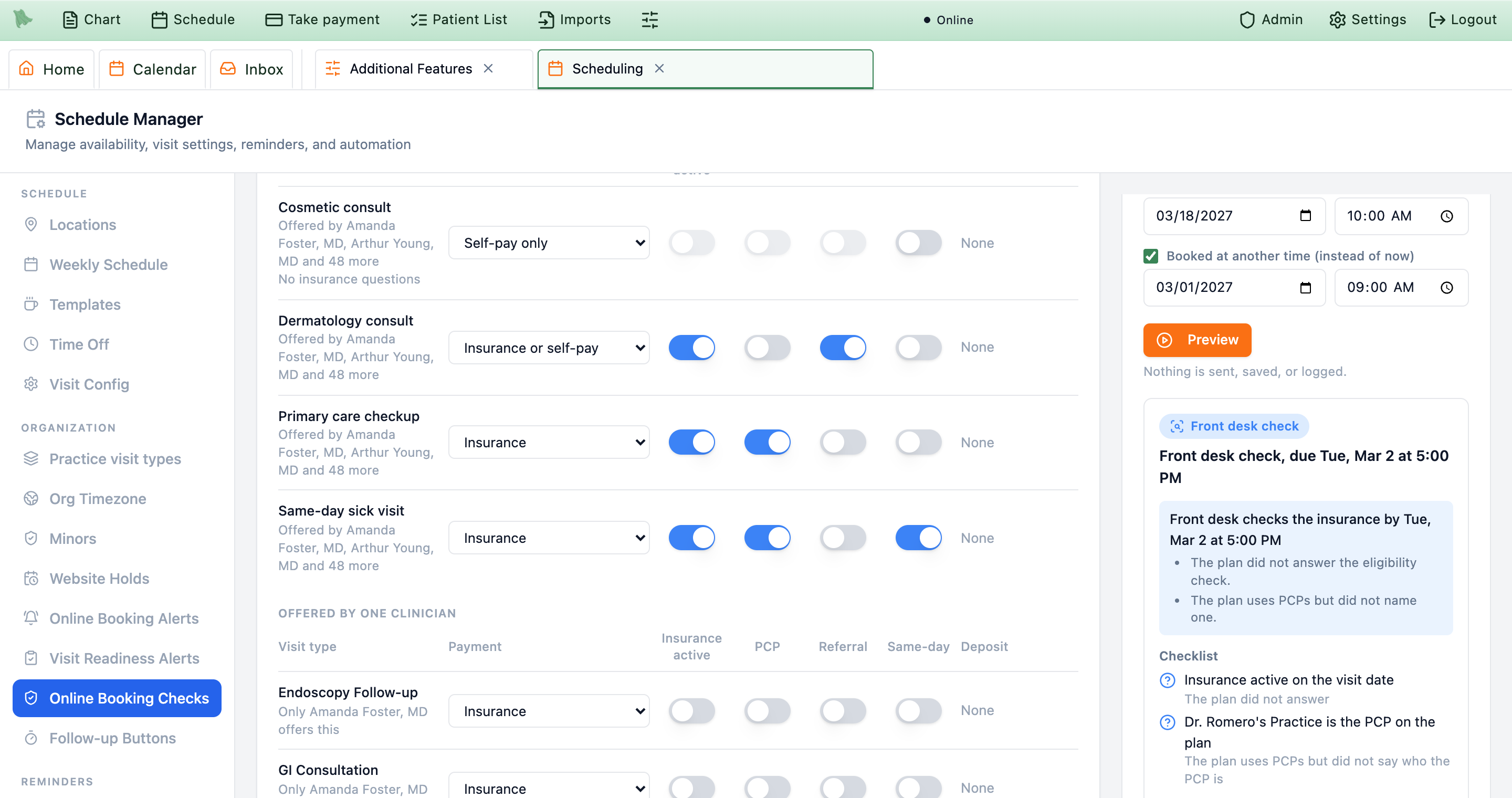
Task: Click the Visit Readiness Alerts clipboard icon
Action: 31,658
